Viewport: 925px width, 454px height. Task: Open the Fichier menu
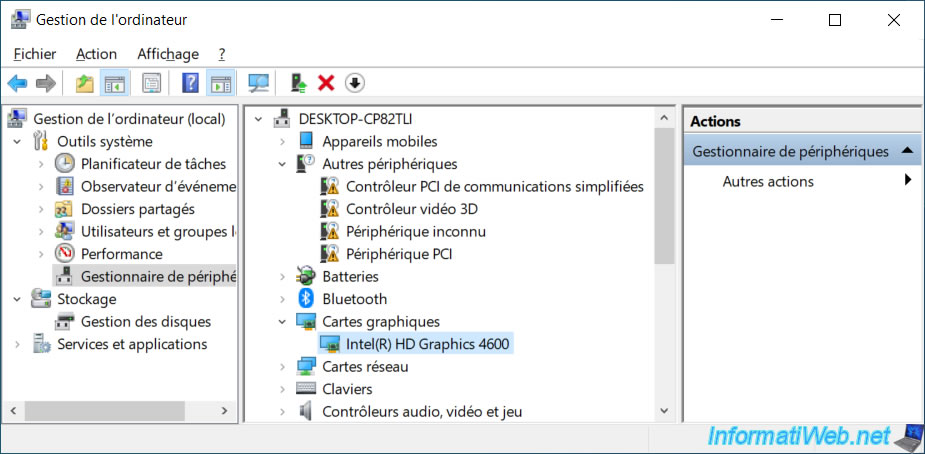point(35,54)
